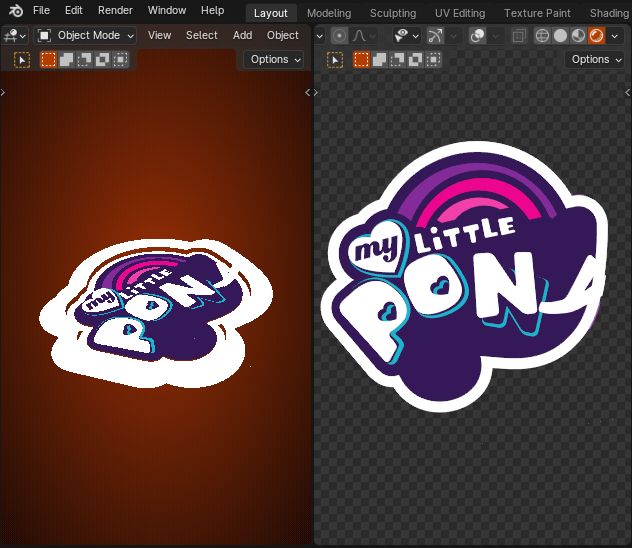The width and height of the screenshot is (632, 548).
Task: Switch to the Modeling workspace tab
Action: (x=329, y=13)
